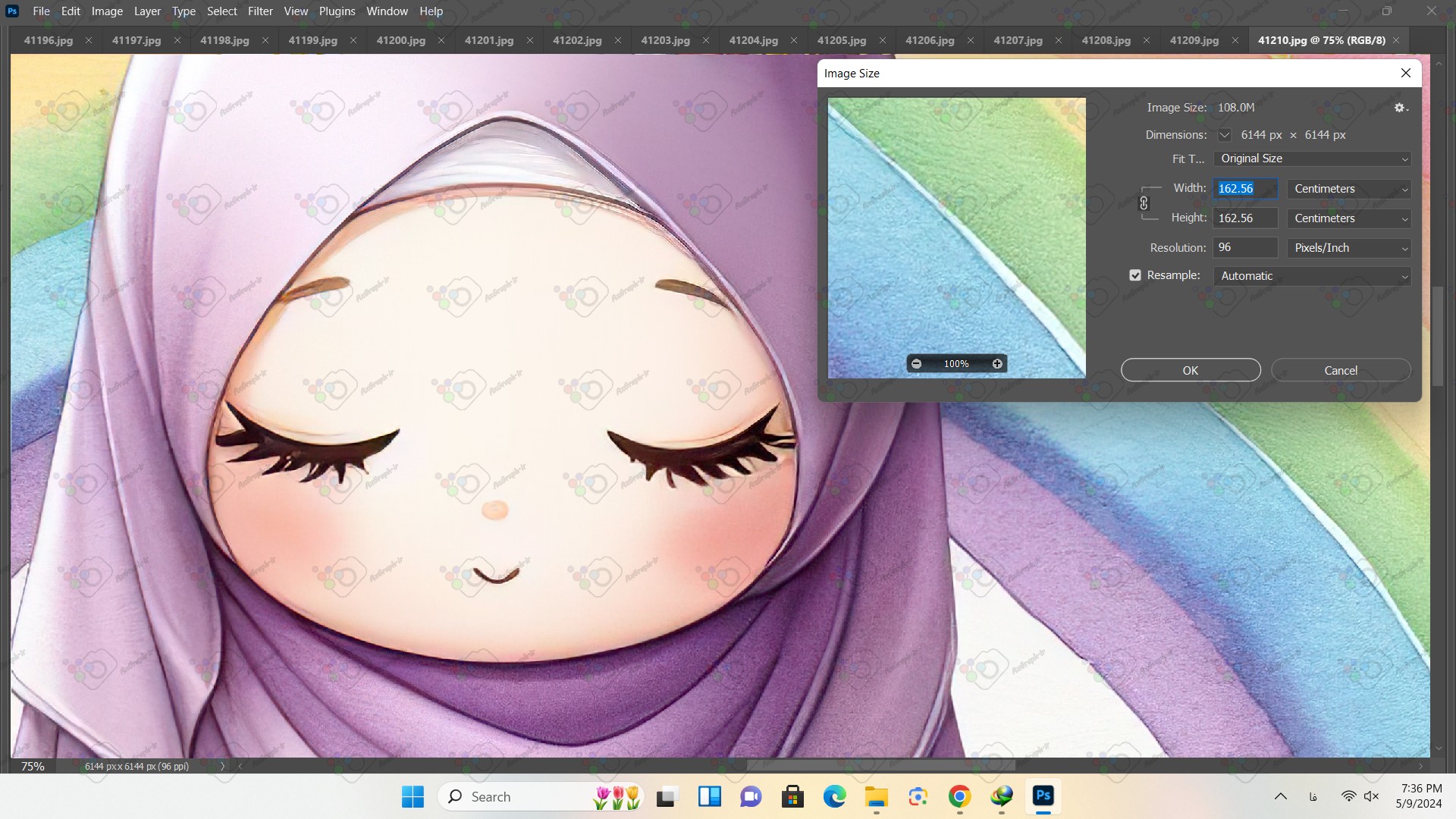1456x819 pixels.
Task: Open File Explorer from the taskbar
Action: [876, 796]
